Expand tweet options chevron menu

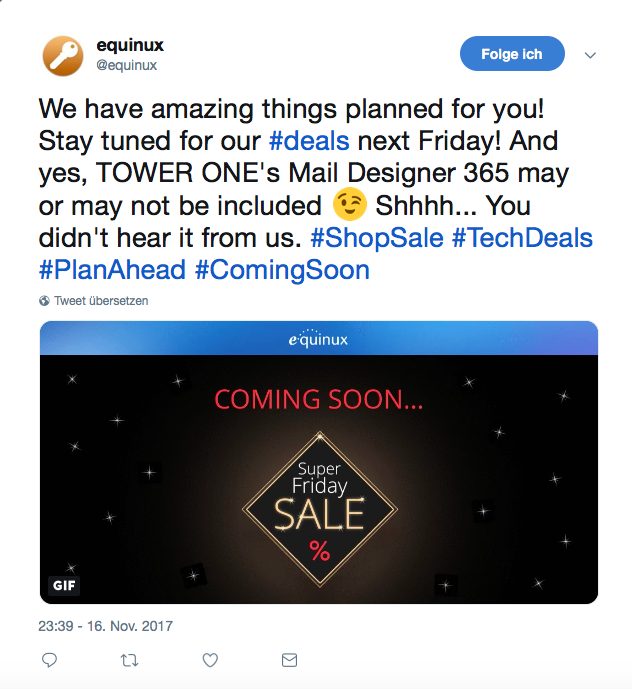pos(590,55)
